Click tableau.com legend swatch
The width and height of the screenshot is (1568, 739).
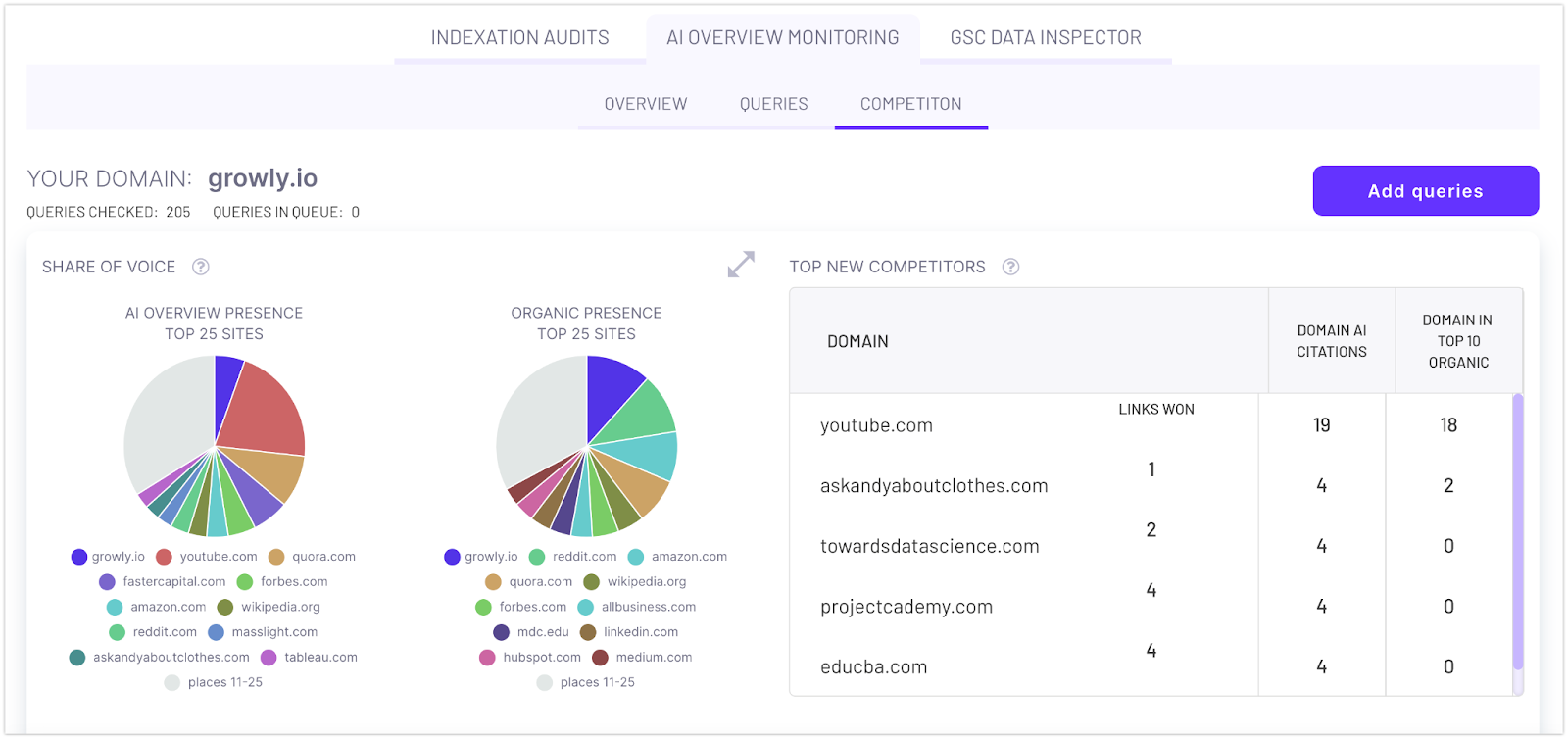[x=269, y=658]
